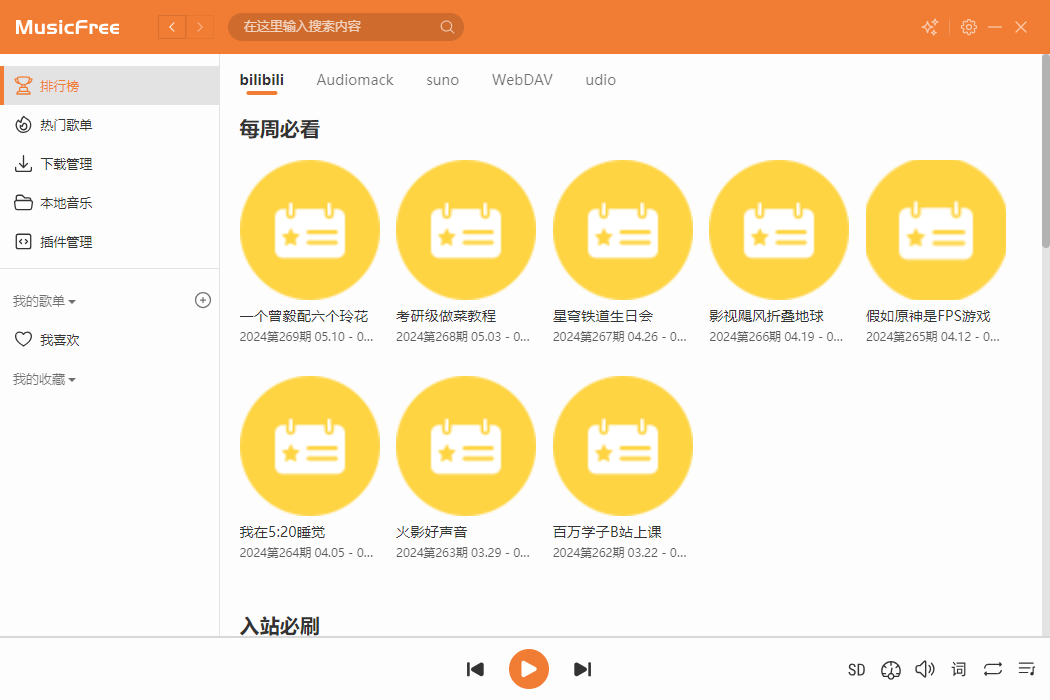The width and height of the screenshot is (1050, 700).
Task: Open settings gear icon
Action: click(968, 27)
